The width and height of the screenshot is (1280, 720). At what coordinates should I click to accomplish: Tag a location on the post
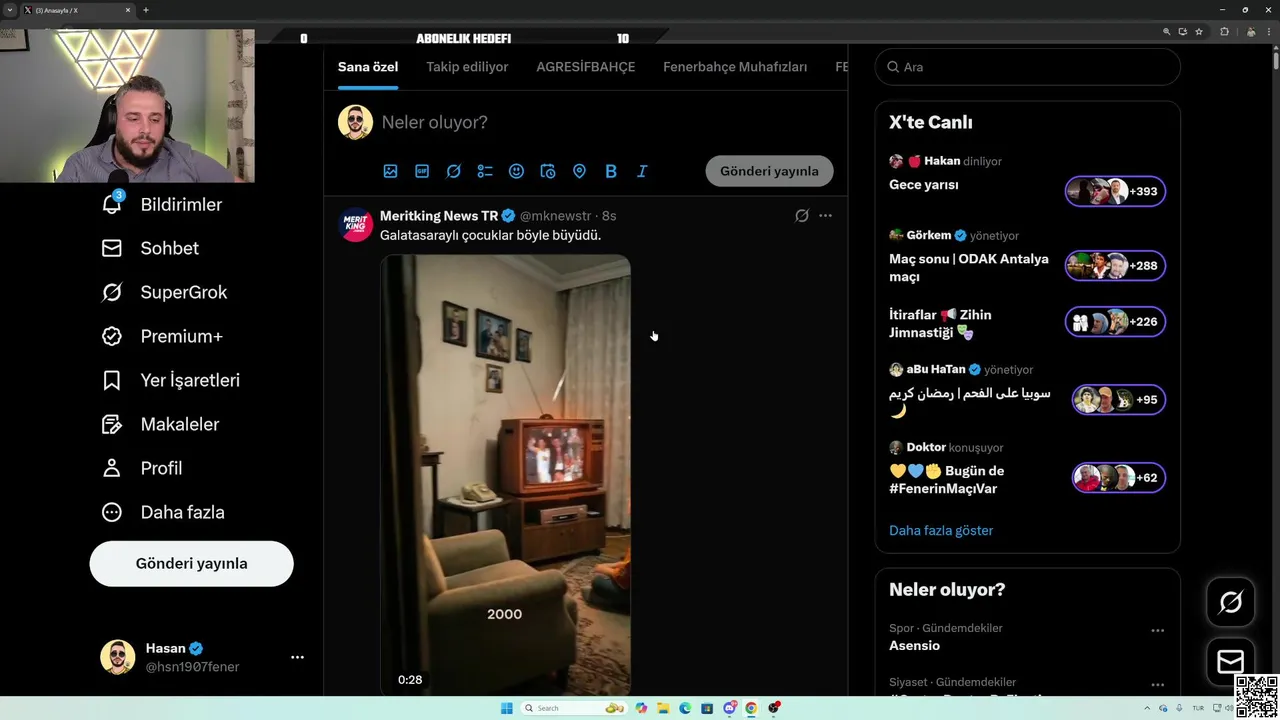pos(579,171)
